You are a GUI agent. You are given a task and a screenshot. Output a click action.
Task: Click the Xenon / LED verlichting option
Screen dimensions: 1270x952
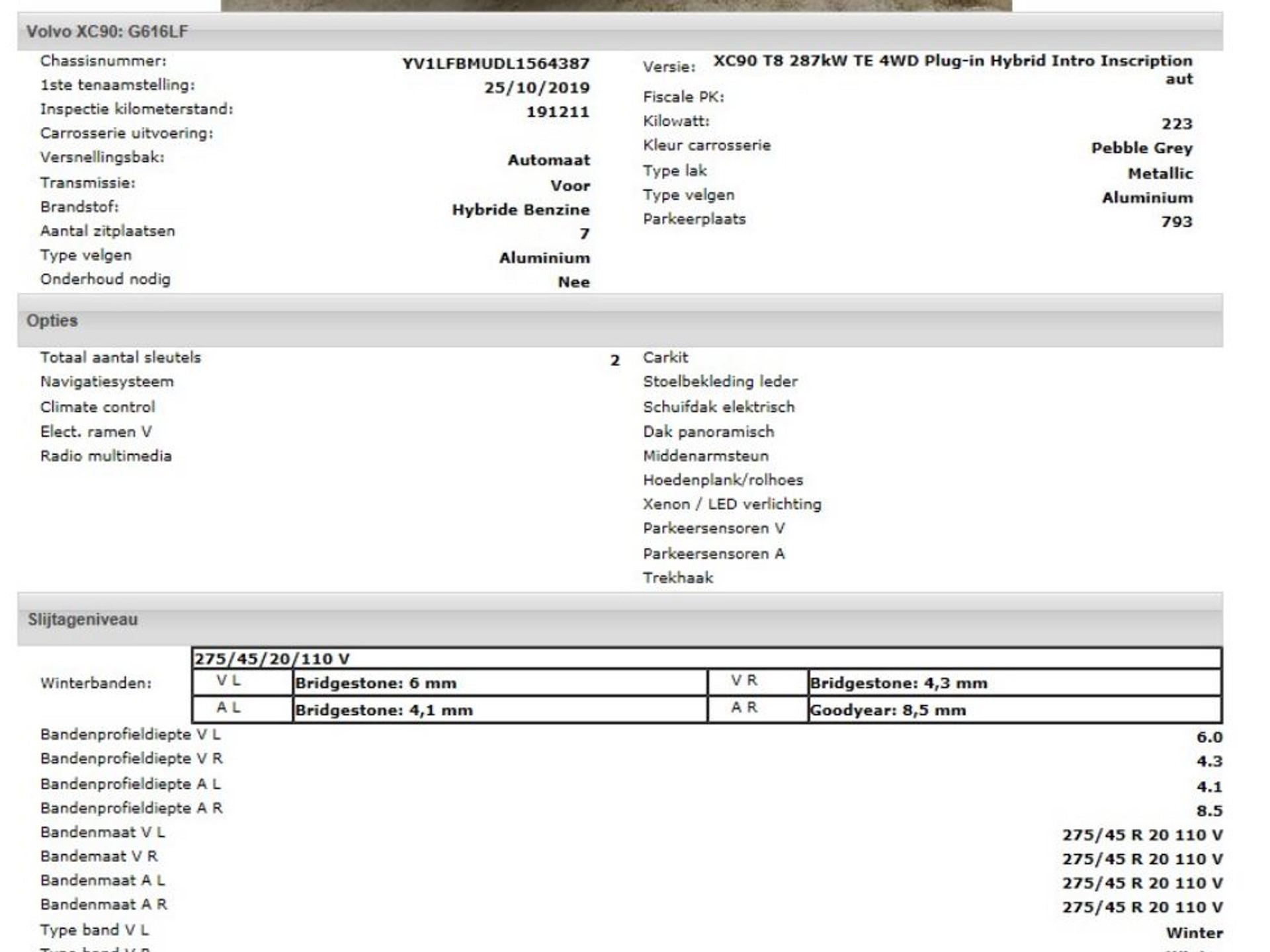pos(732,504)
